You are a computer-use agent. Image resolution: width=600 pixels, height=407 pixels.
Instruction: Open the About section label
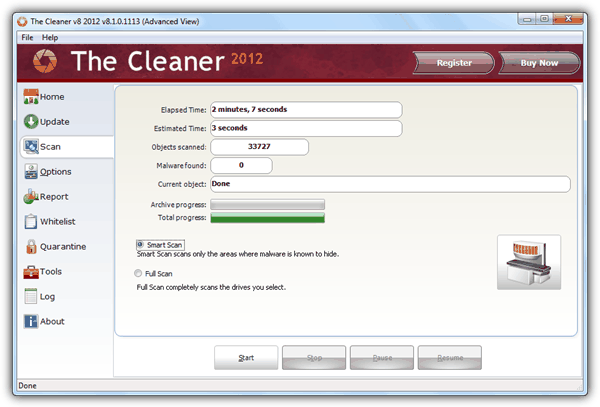coord(52,321)
